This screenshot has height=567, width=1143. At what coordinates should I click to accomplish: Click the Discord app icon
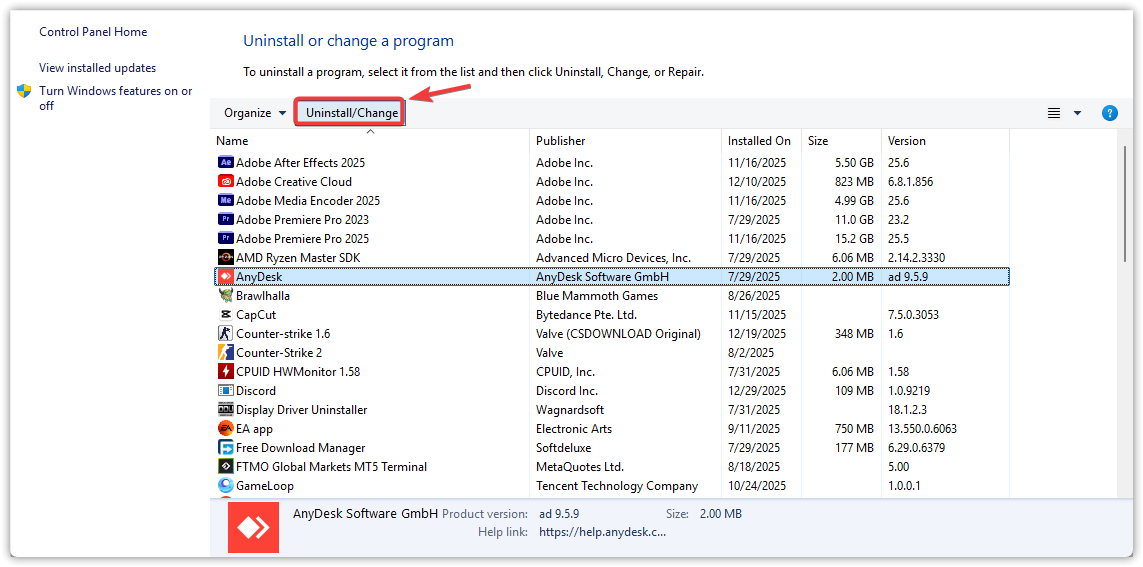(226, 391)
